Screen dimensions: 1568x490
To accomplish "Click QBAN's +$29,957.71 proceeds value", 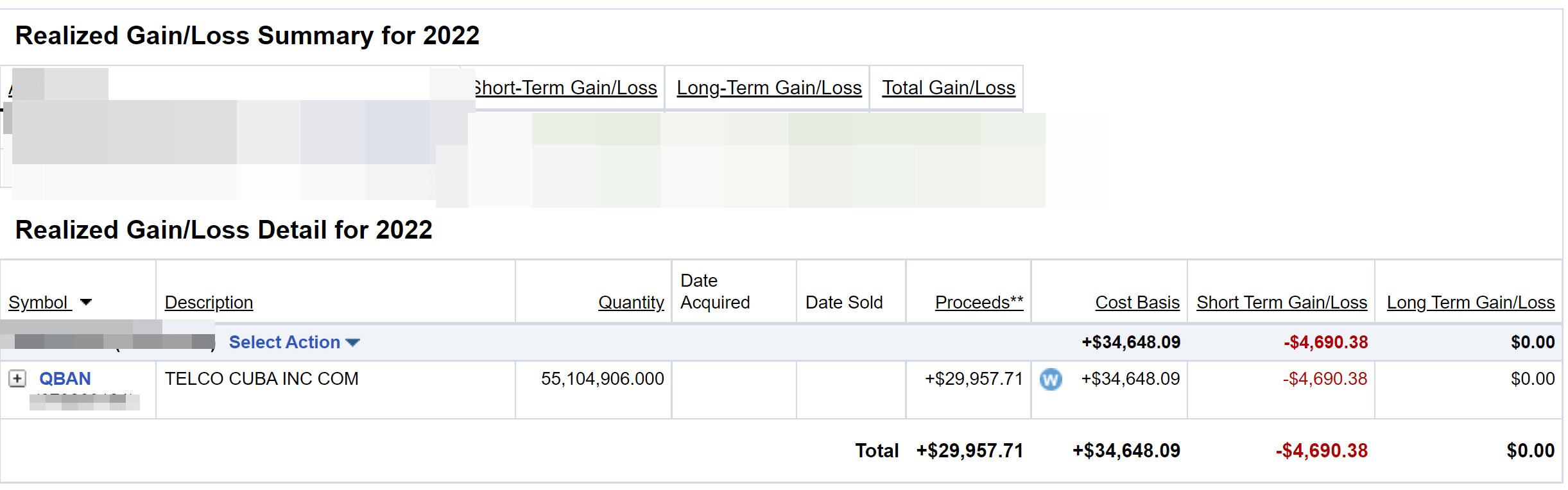I will point(974,378).
